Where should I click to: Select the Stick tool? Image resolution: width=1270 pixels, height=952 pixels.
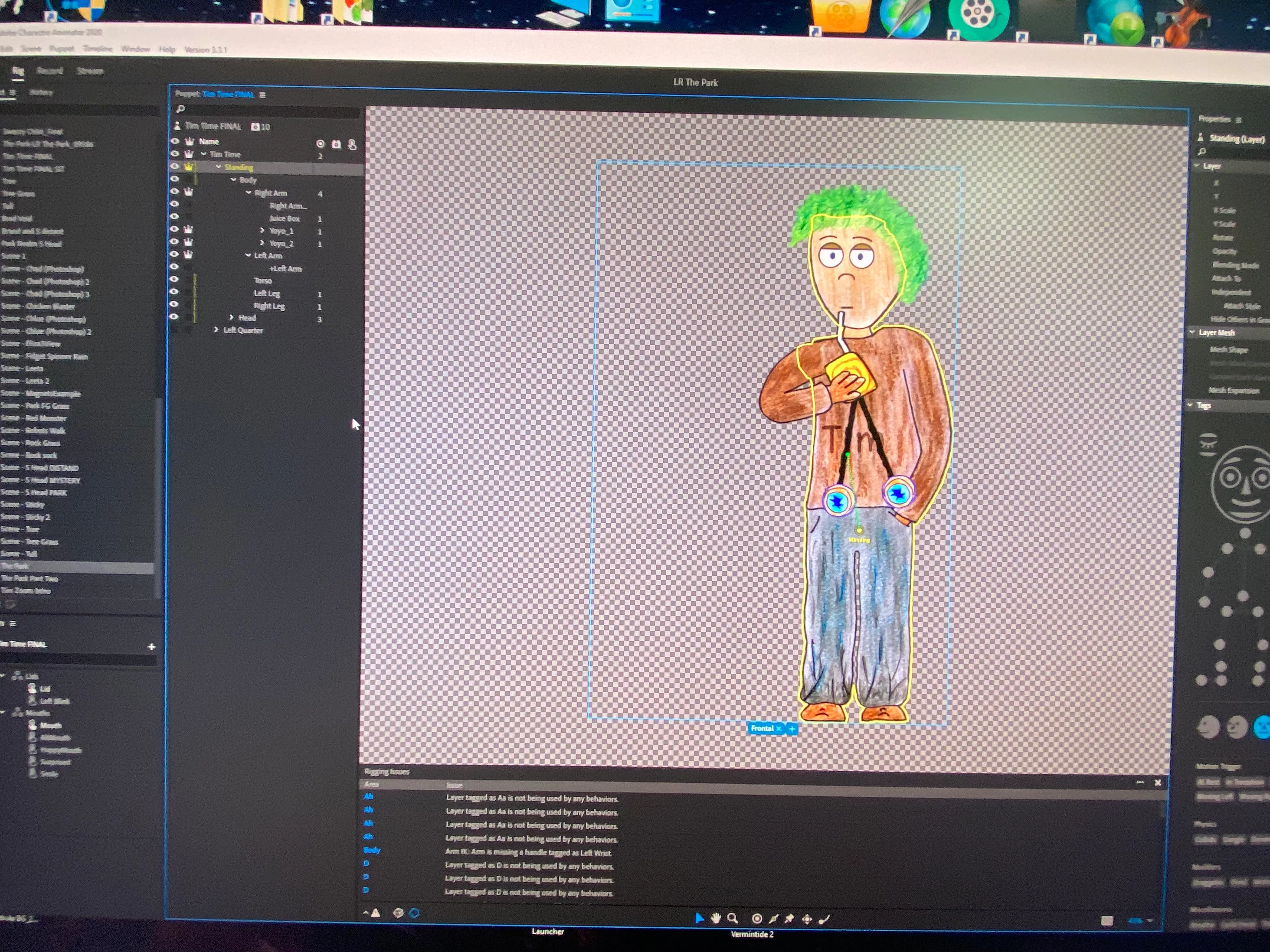coord(774,919)
